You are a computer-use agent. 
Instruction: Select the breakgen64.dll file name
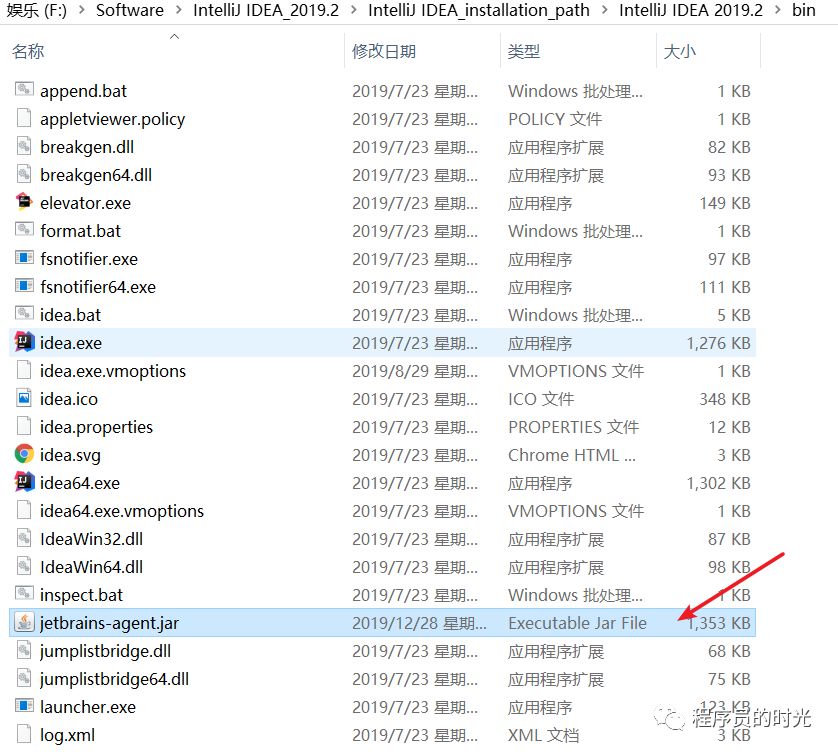pos(96,175)
